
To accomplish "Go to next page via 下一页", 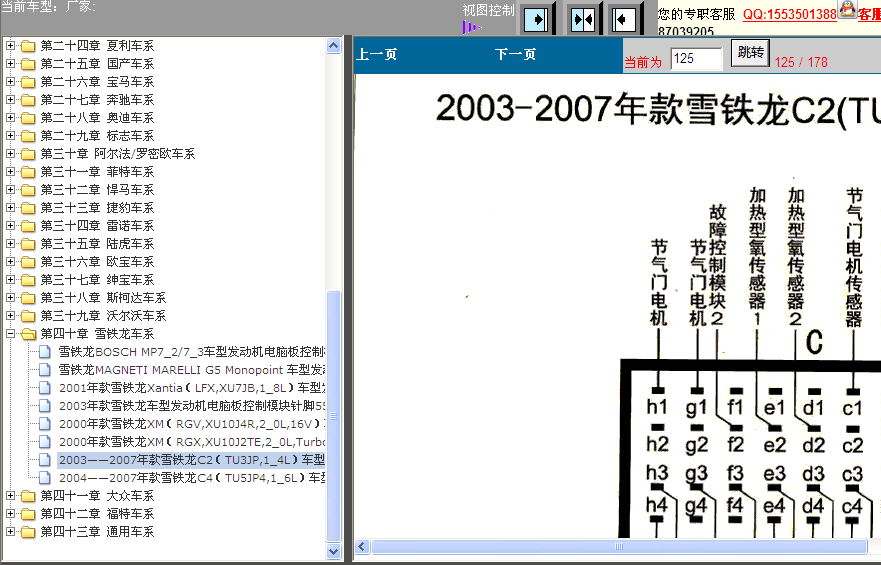I will click(x=515, y=54).
